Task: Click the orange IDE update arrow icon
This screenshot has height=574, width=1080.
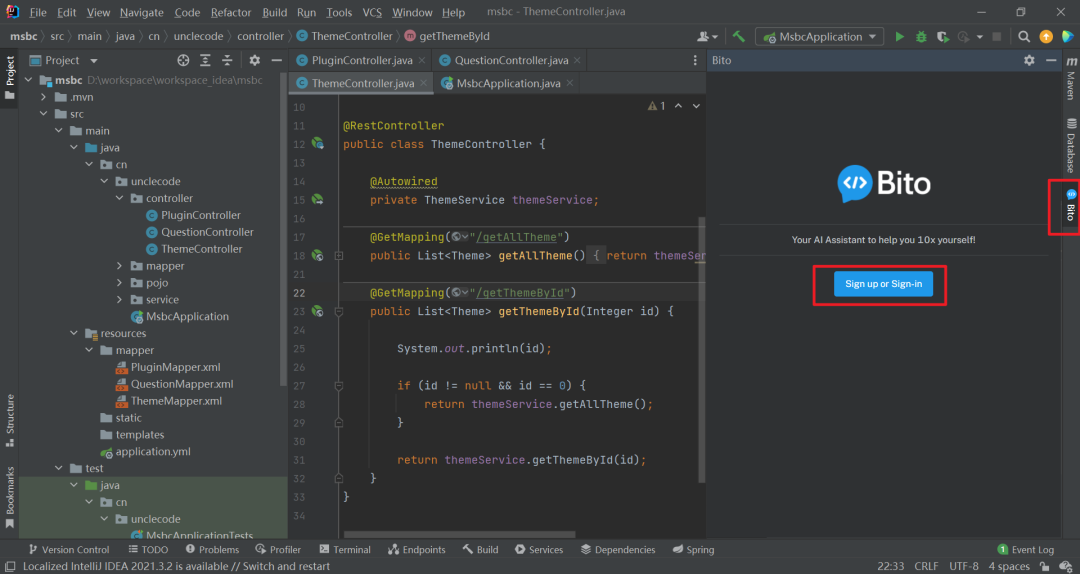Action: [1046, 37]
